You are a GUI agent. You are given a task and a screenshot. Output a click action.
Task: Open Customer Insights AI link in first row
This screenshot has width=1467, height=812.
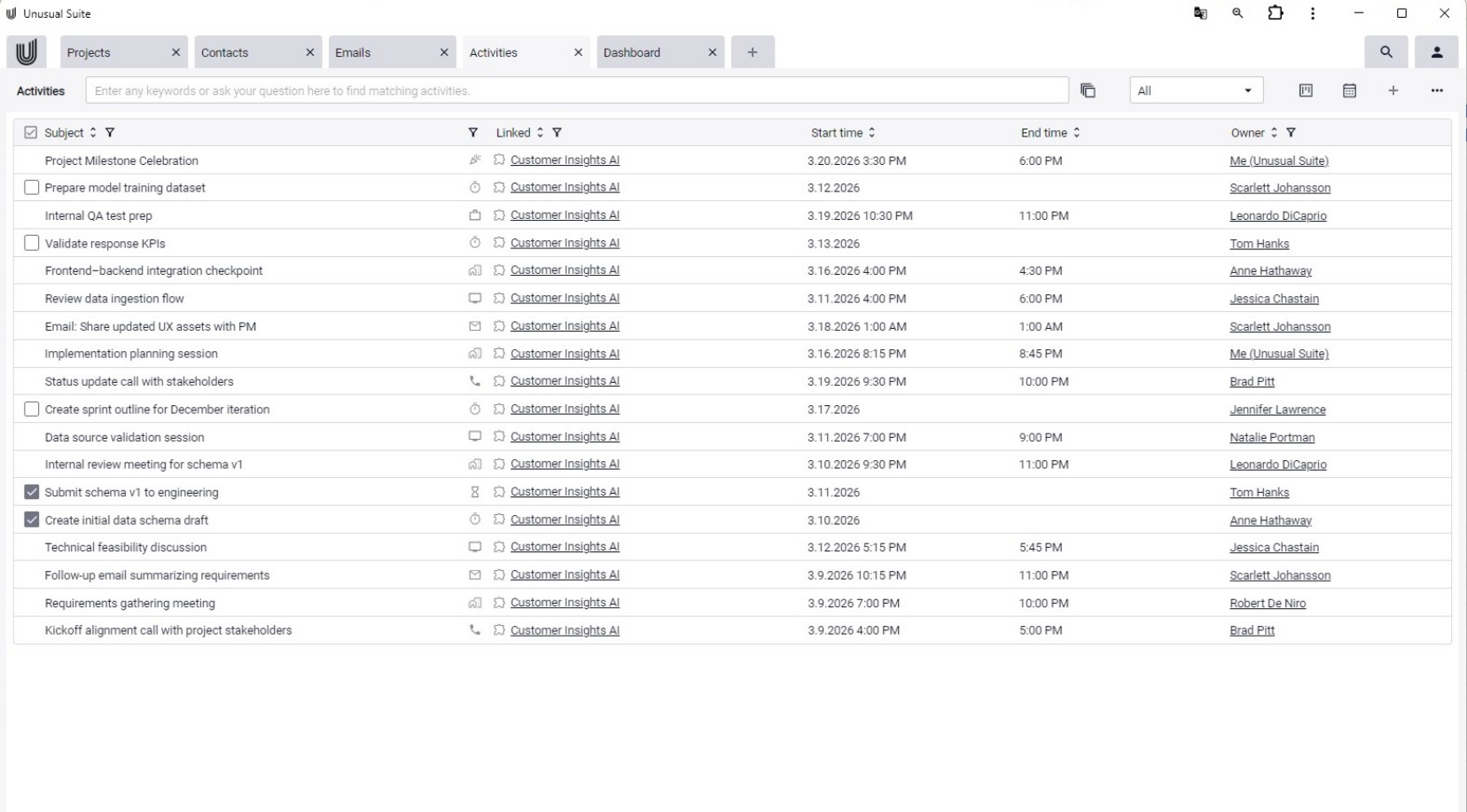pyautogui.click(x=565, y=160)
